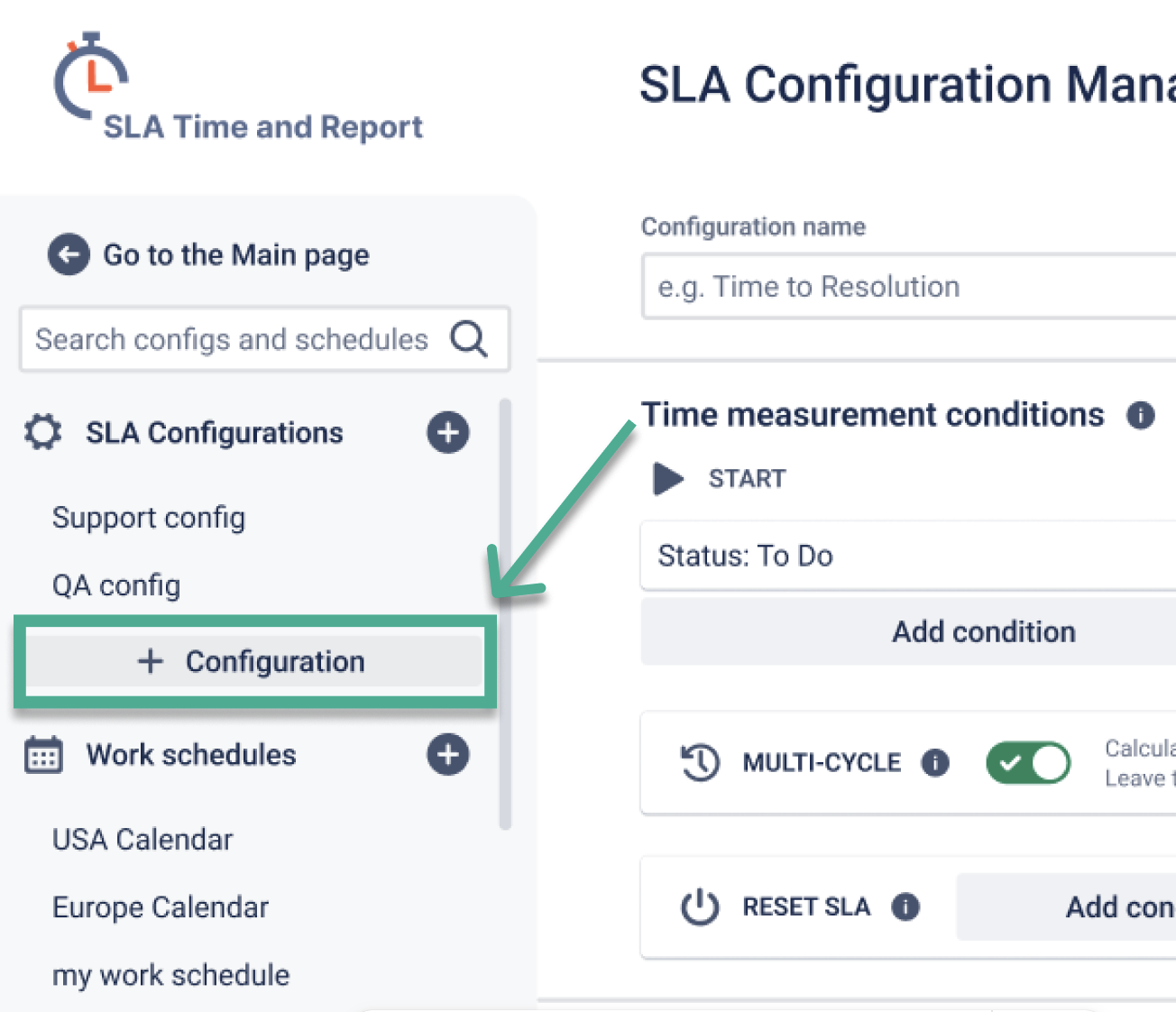Click the START play icon

pyautogui.click(x=666, y=478)
